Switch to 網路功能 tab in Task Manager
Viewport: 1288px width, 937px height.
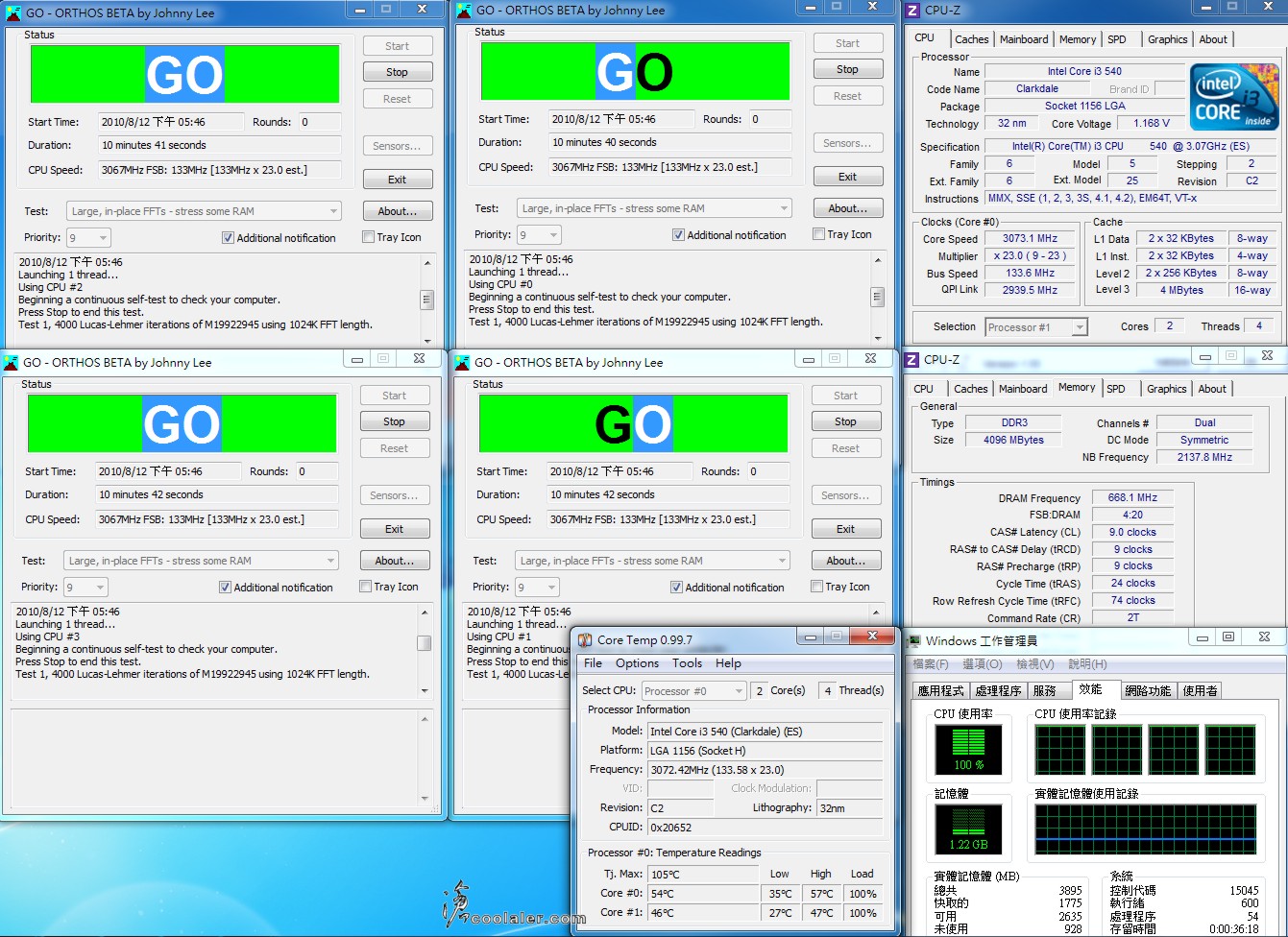click(1148, 690)
